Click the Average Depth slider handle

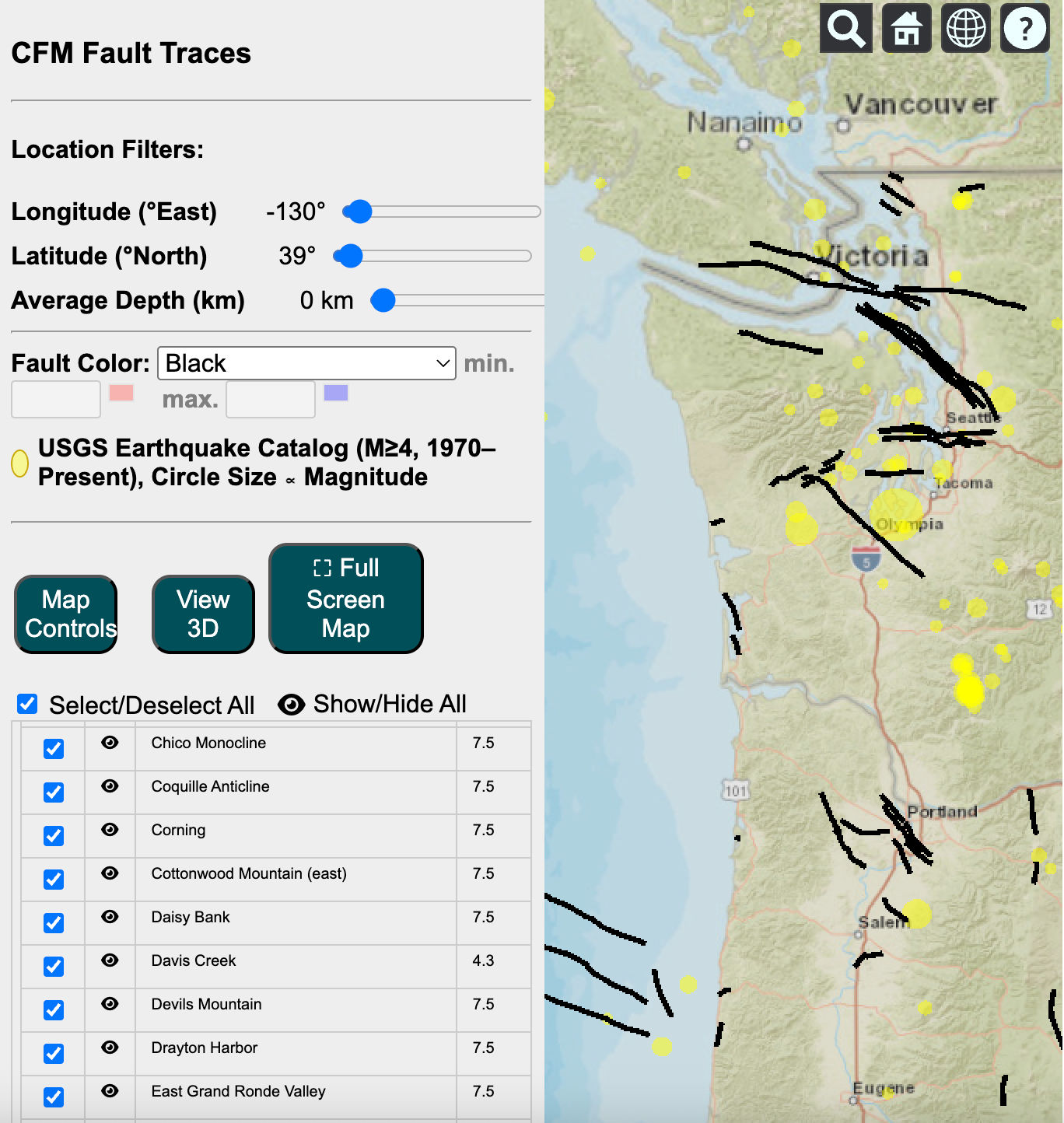pyautogui.click(x=383, y=300)
